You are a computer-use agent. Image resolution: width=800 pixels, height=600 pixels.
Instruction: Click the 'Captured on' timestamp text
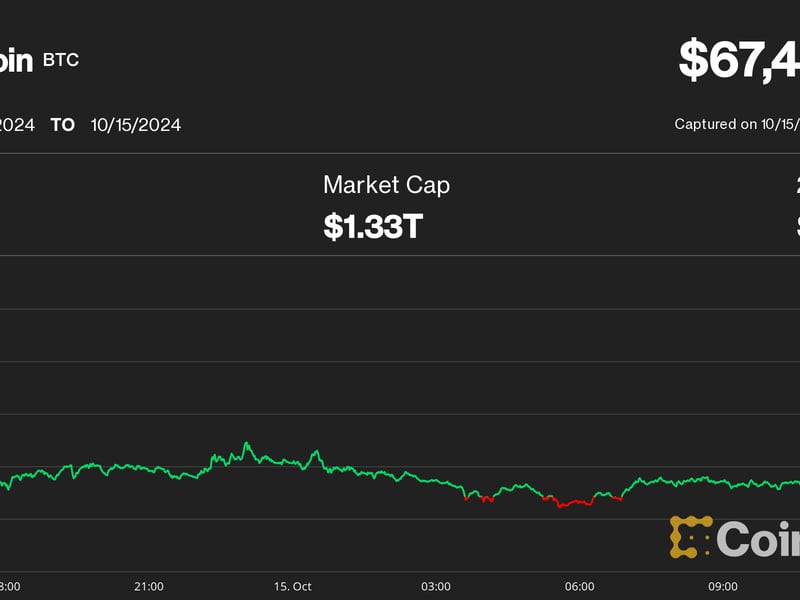(x=736, y=124)
